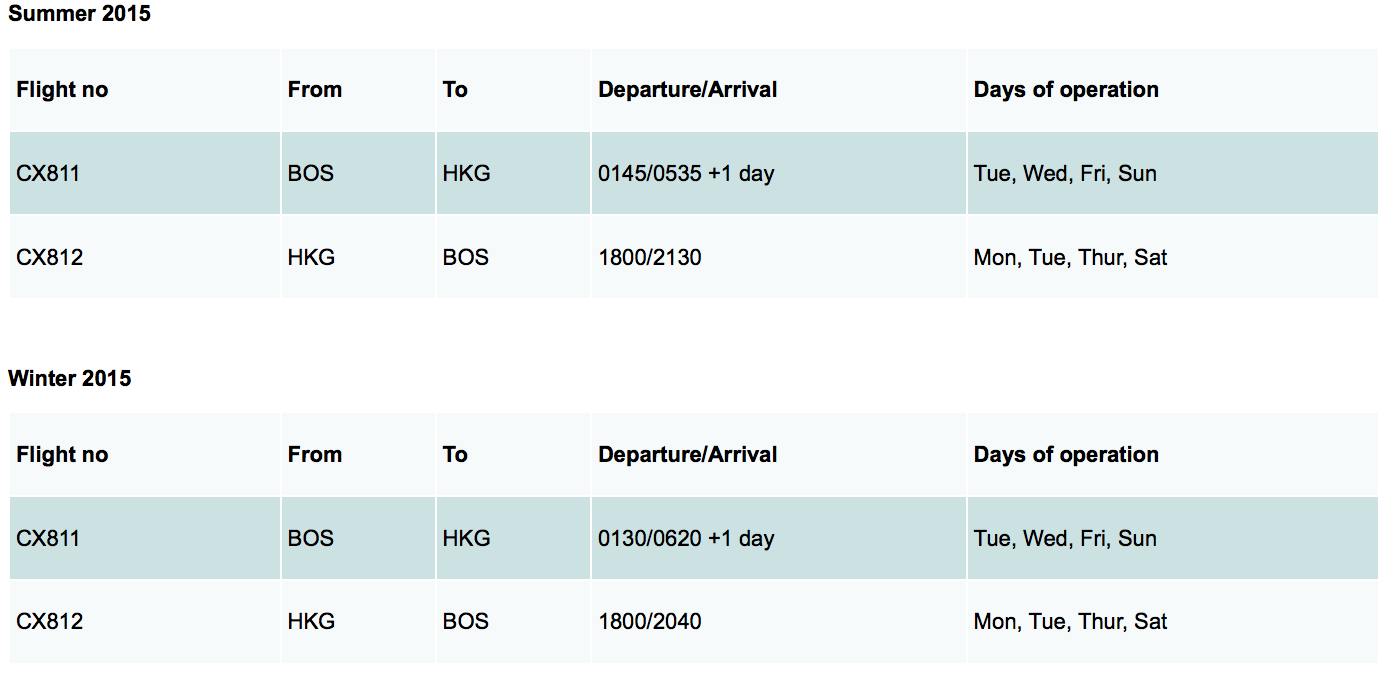
Task: Click Summer table's Flight no column header
Action: [62, 89]
